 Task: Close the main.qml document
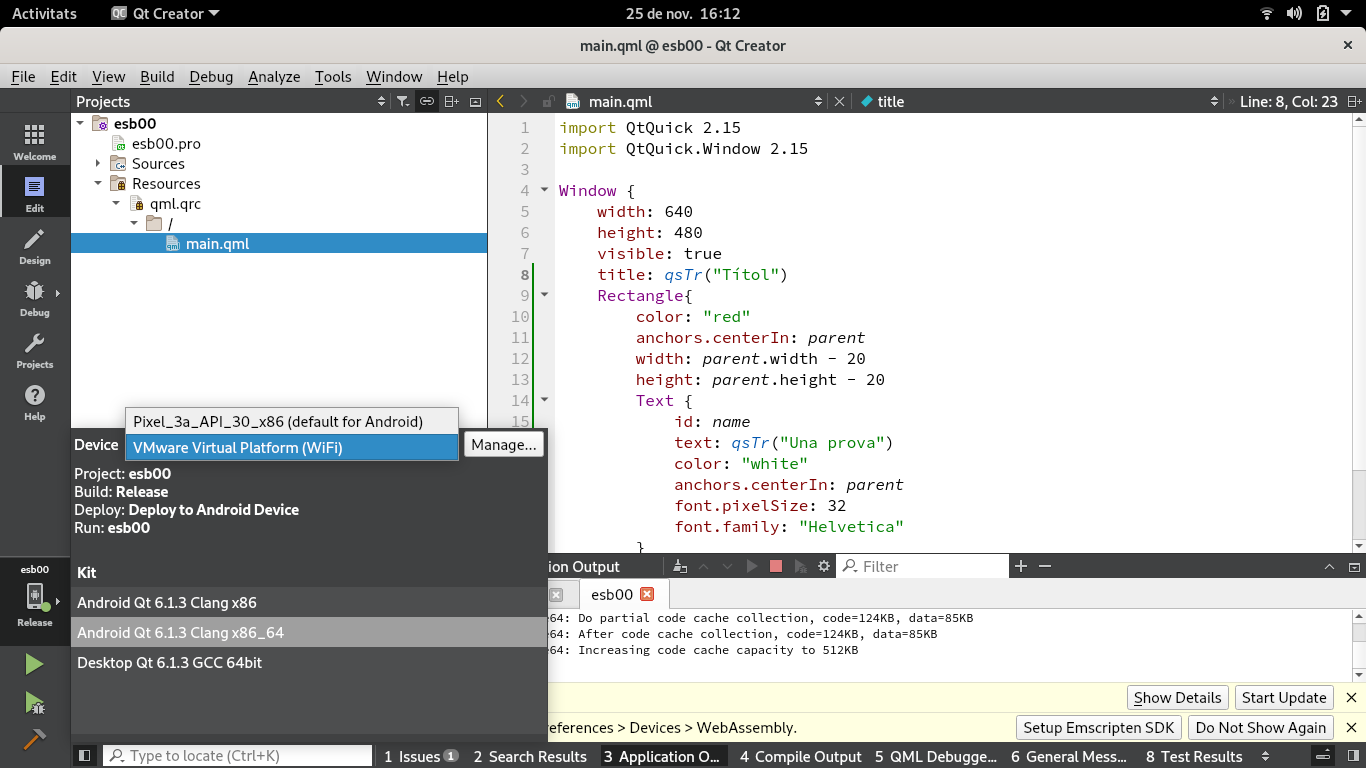pos(839,101)
